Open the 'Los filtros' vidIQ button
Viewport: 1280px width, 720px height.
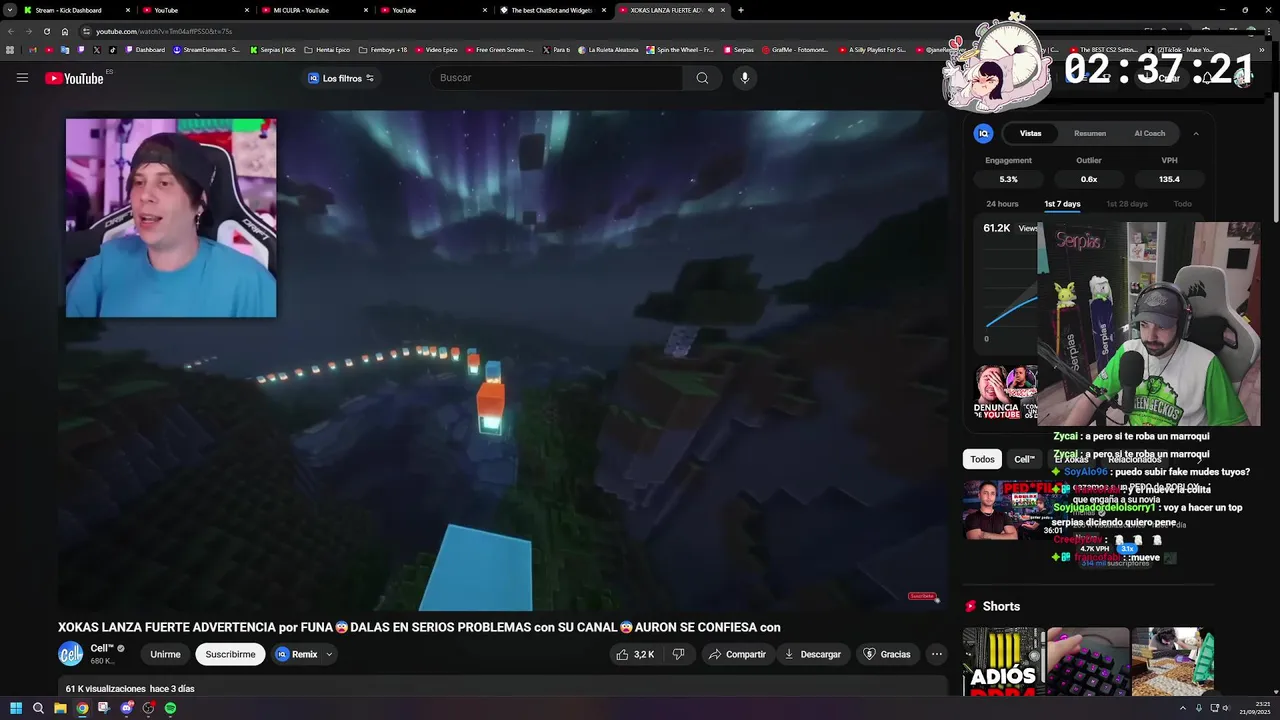[340, 78]
